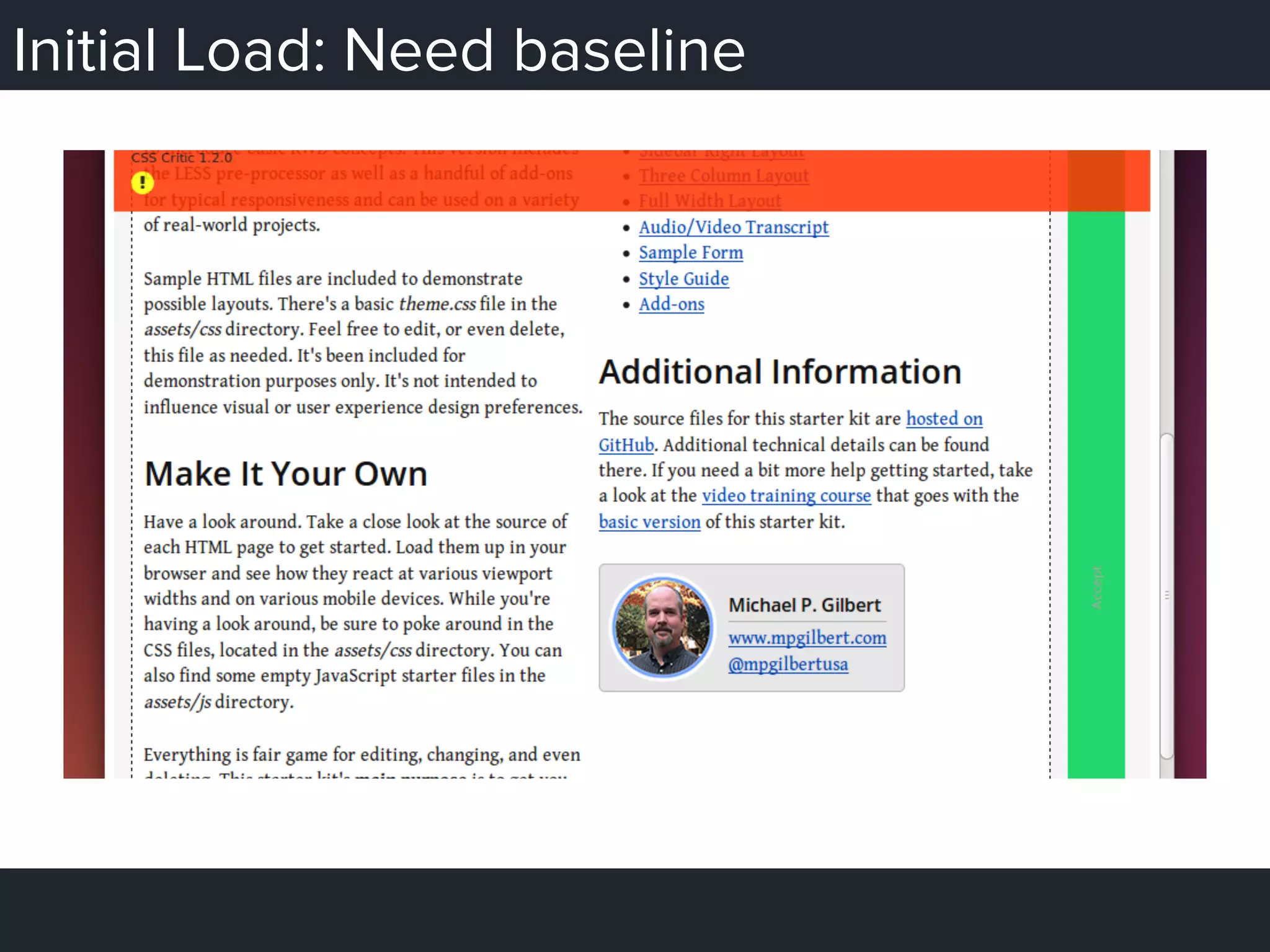Go to the Style Guide link
The image size is (1270, 952).
(684, 279)
